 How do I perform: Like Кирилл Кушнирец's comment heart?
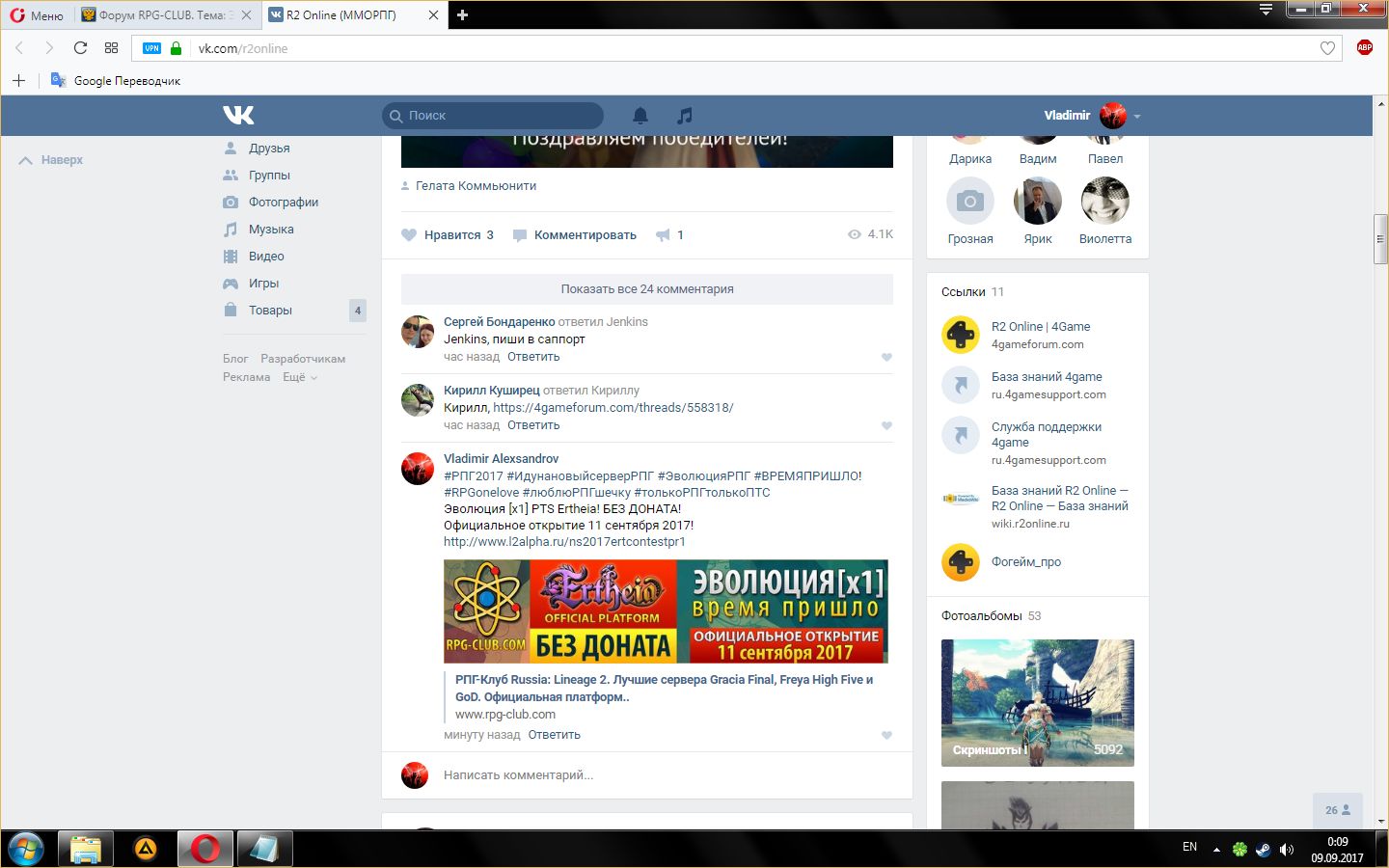(886, 426)
